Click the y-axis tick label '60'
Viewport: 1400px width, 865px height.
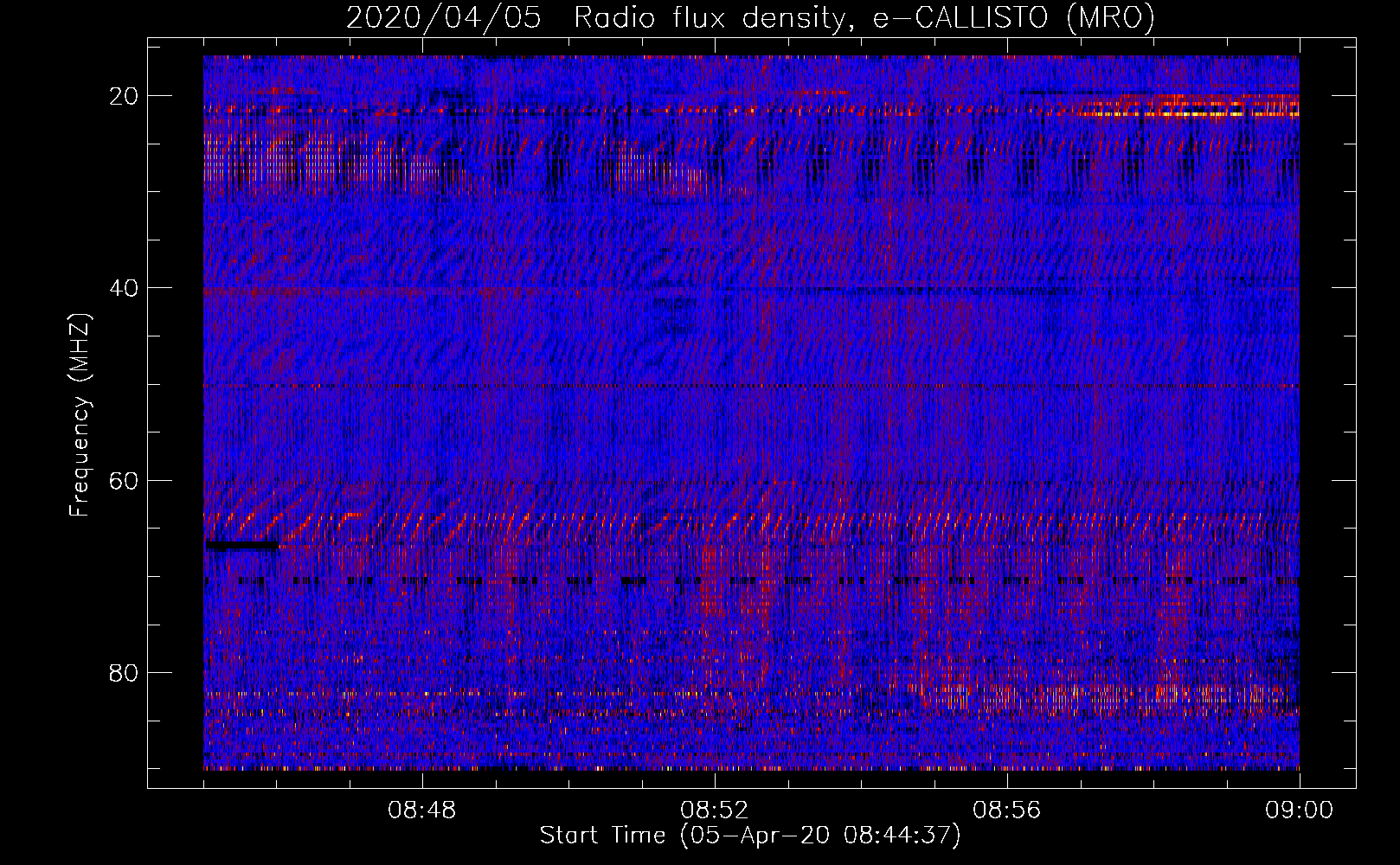125,480
